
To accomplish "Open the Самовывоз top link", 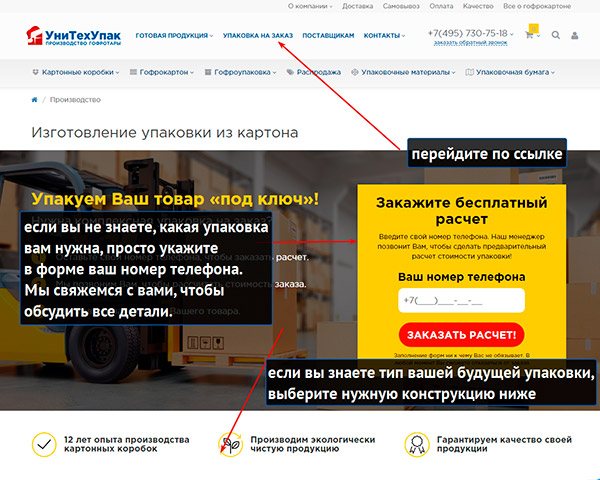I will pos(401,6).
